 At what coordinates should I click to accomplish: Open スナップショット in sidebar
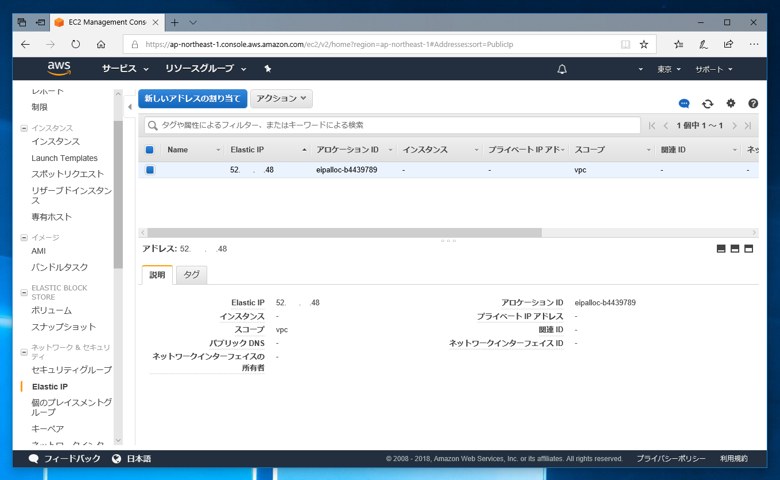point(63,327)
